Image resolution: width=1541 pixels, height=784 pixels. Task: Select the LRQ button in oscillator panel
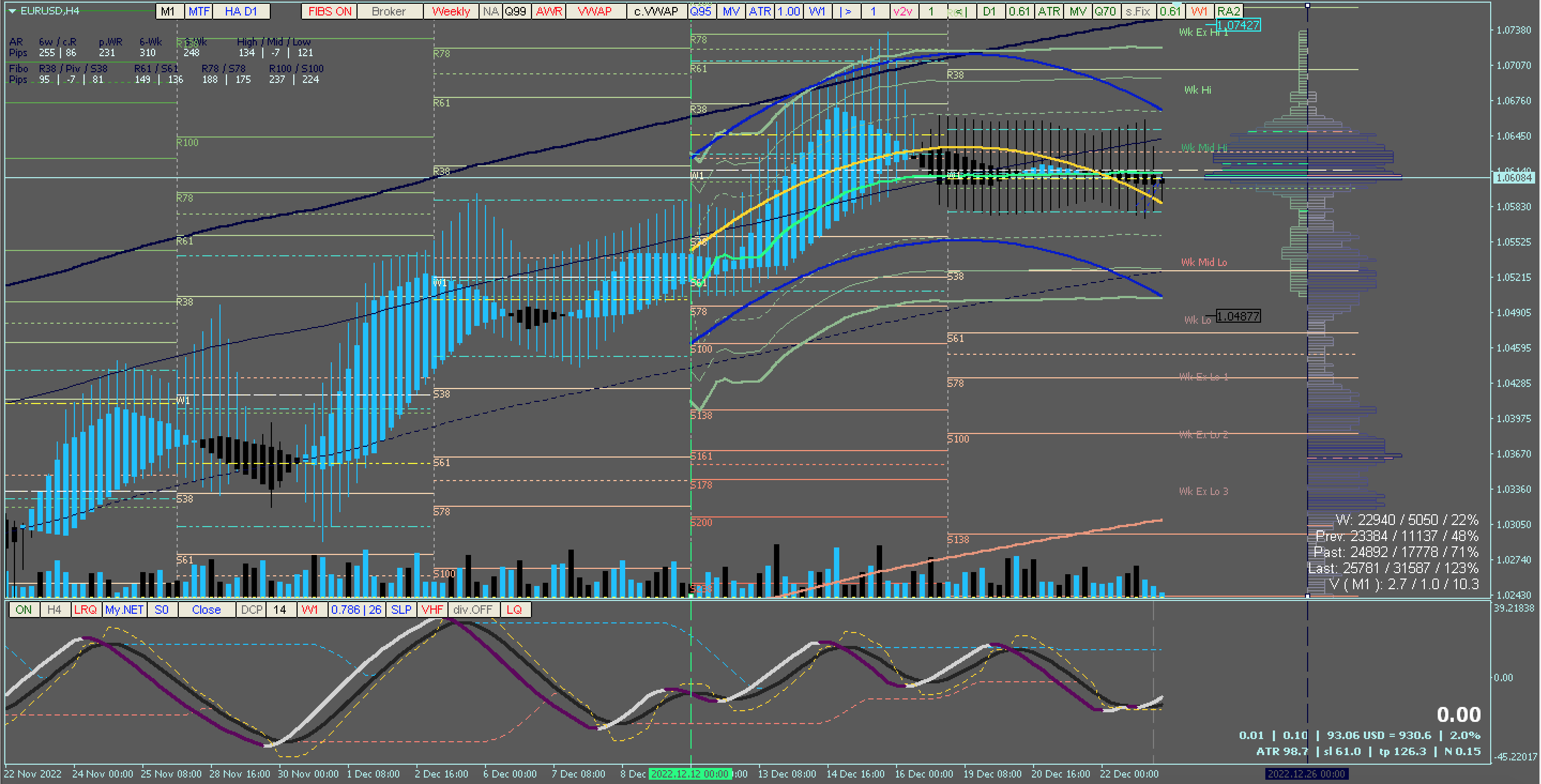pyautogui.click(x=85, y=610)
